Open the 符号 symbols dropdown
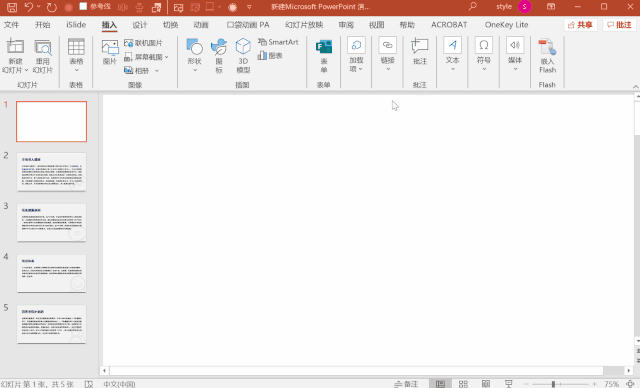 [x=484, y=55]
